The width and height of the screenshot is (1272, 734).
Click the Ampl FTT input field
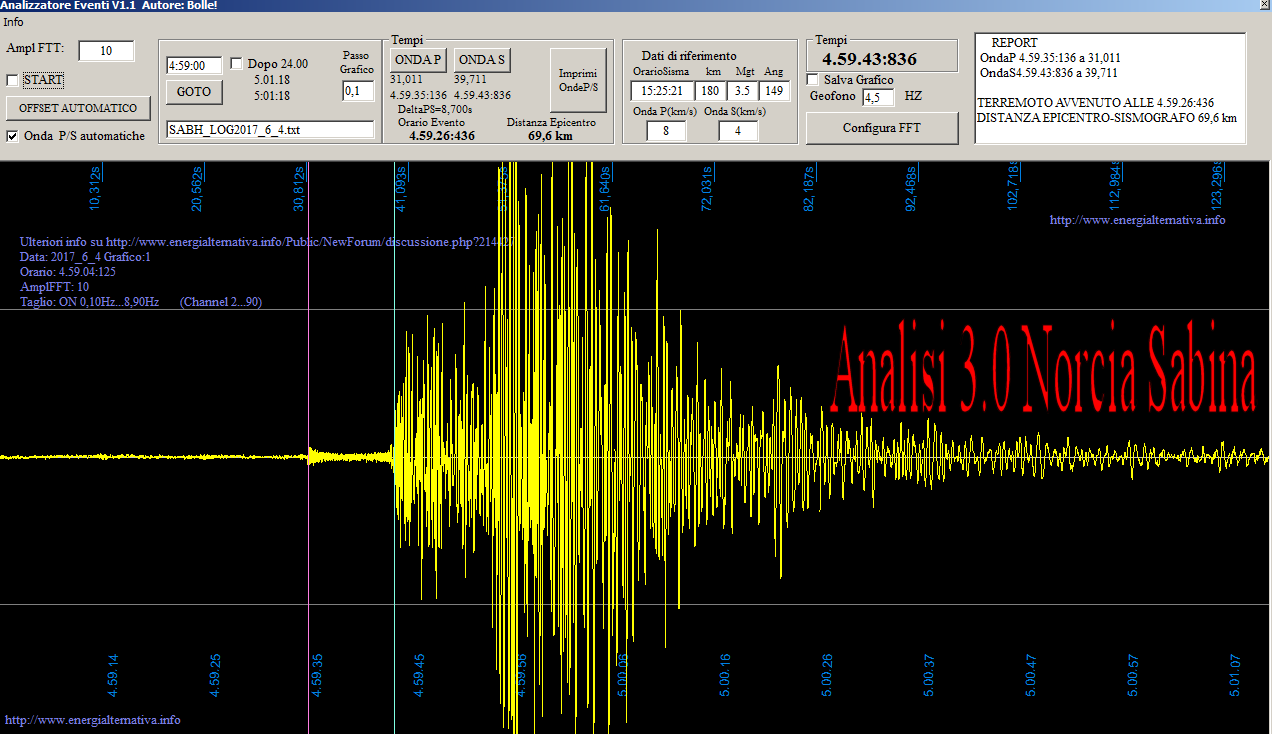(106, 51)
